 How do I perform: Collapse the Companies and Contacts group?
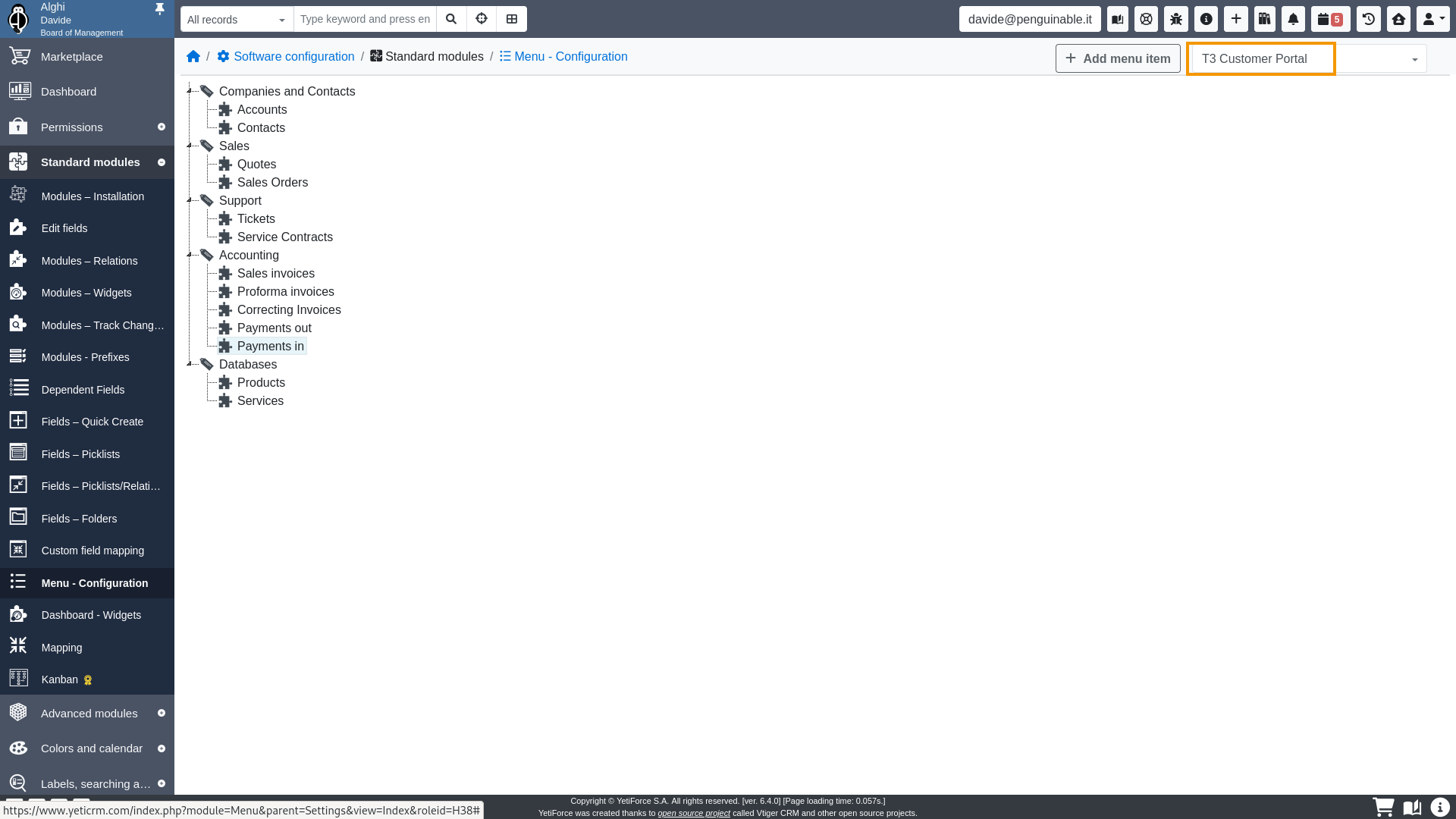pyautogui.click(x=190, y=91)
